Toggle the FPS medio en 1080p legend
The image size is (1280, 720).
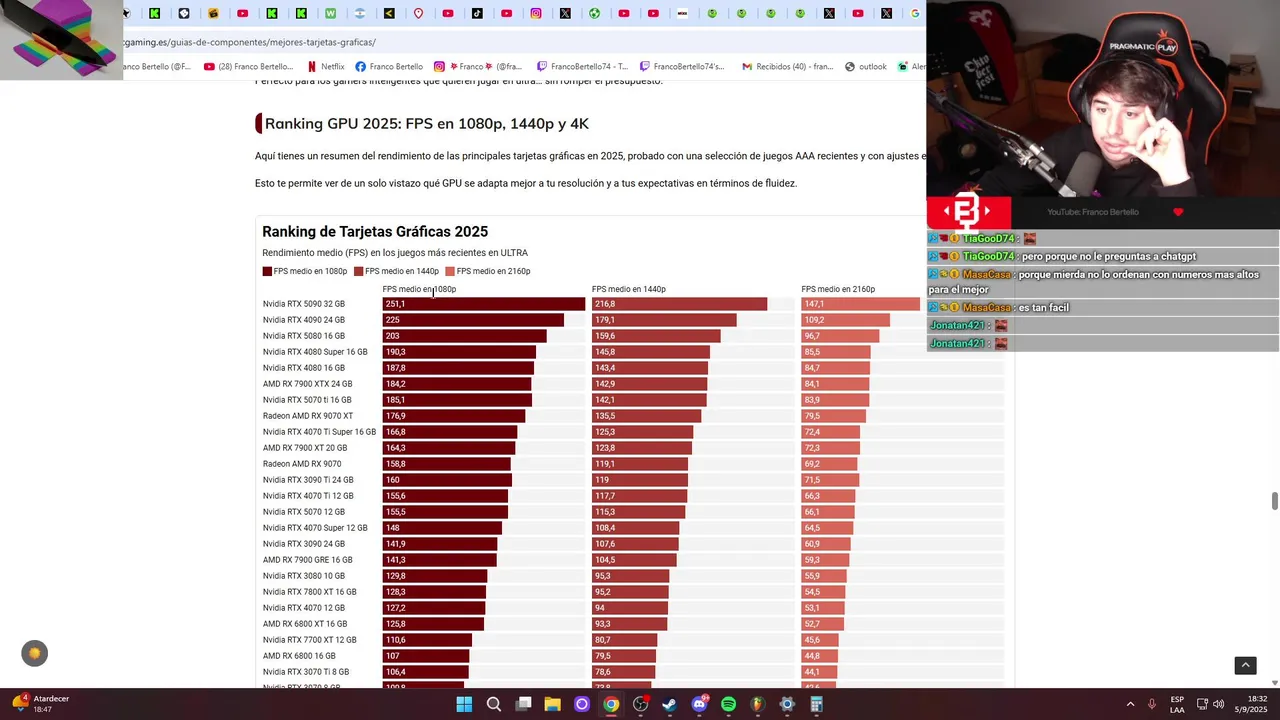(x=305, y=271)
